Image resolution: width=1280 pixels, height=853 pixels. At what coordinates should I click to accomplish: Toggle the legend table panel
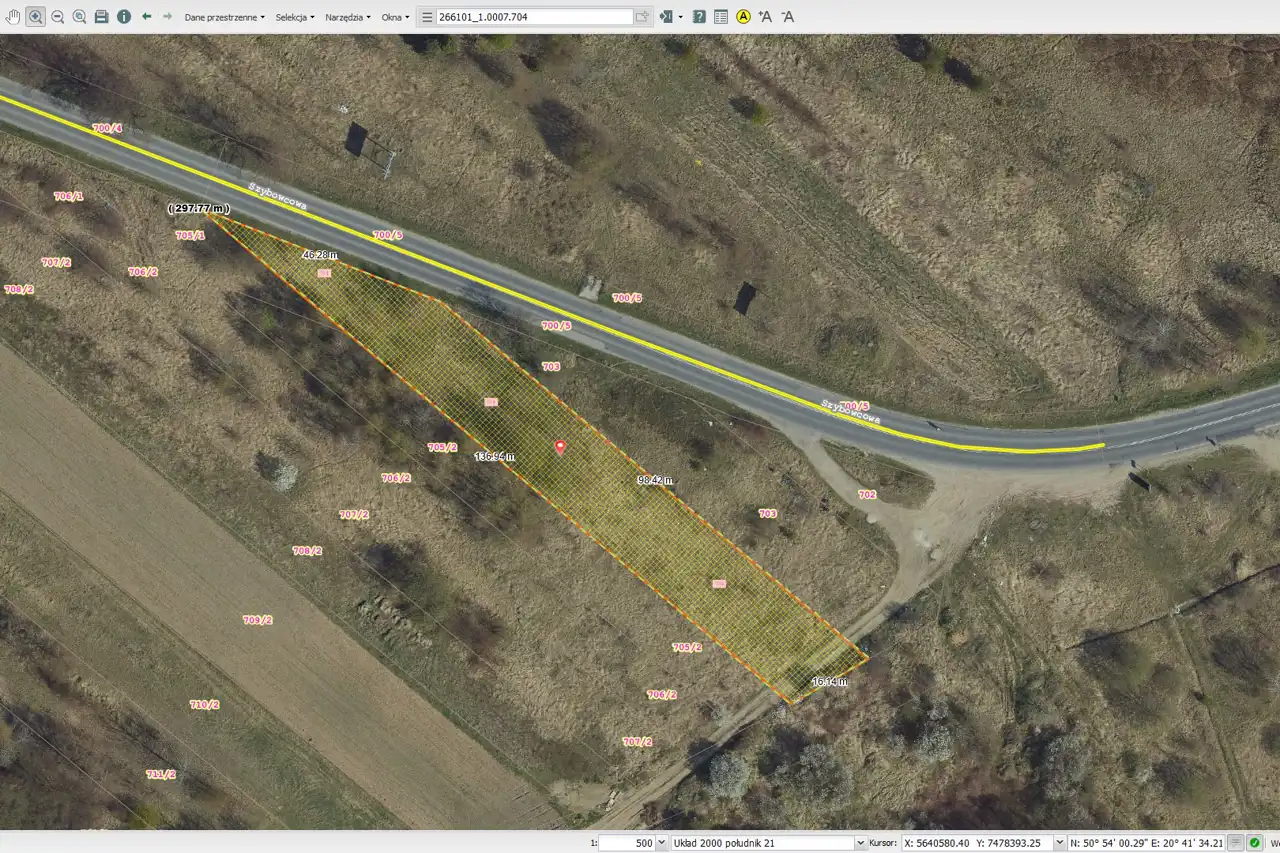click(x=721, y=16)
